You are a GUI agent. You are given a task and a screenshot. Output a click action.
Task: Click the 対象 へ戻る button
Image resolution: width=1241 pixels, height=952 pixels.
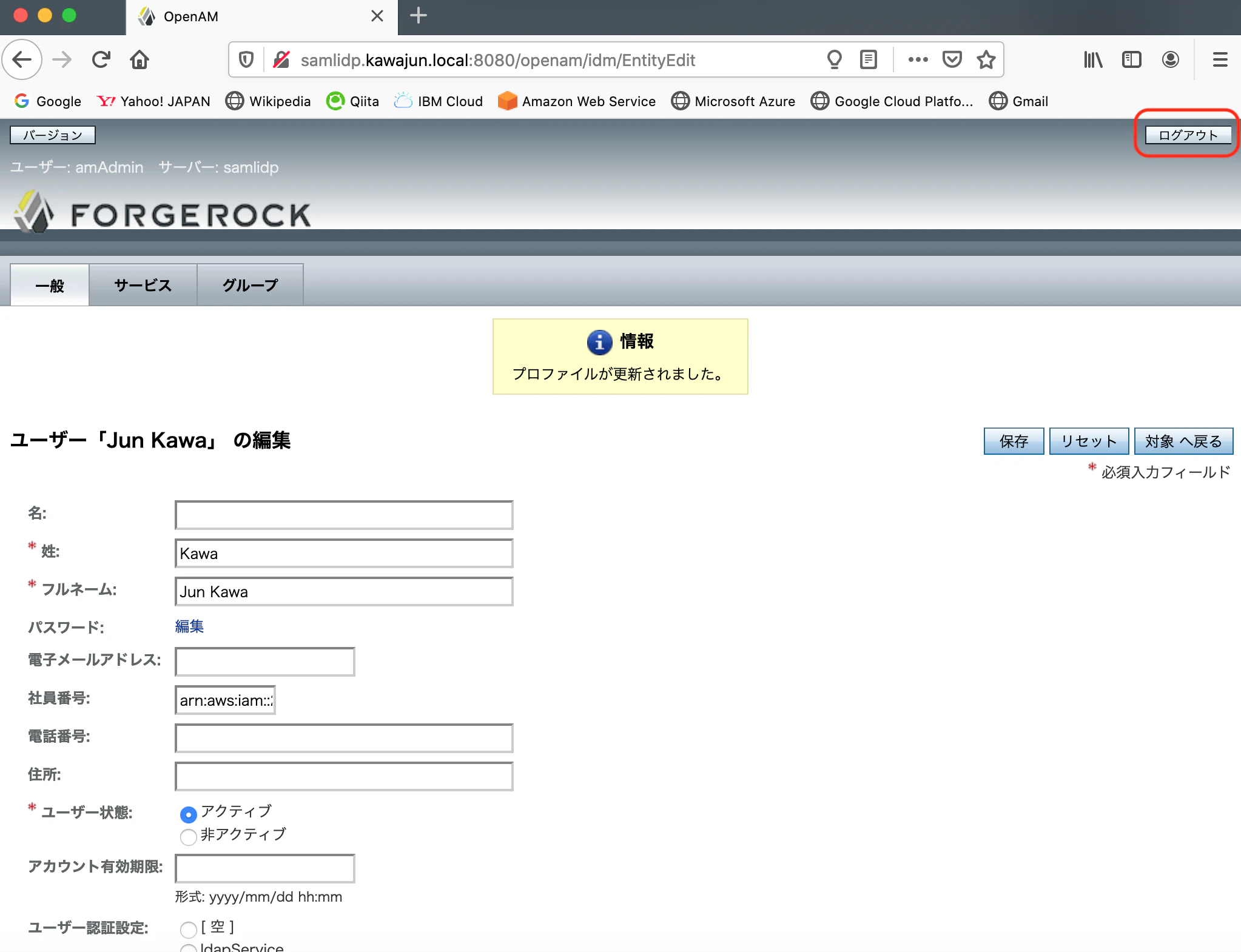1184,441
